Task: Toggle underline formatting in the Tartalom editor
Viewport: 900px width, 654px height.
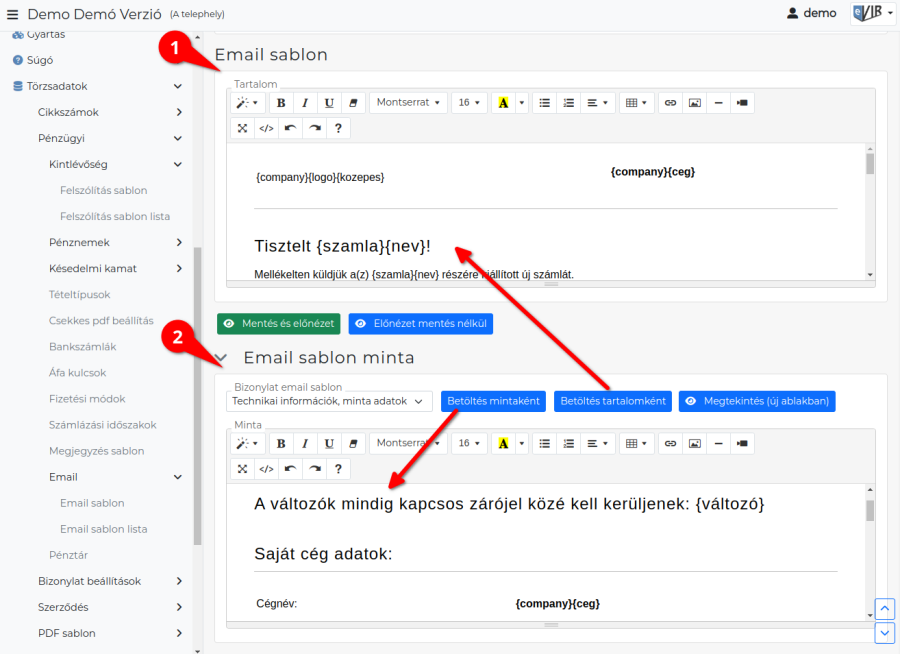Action: point(327,101)
